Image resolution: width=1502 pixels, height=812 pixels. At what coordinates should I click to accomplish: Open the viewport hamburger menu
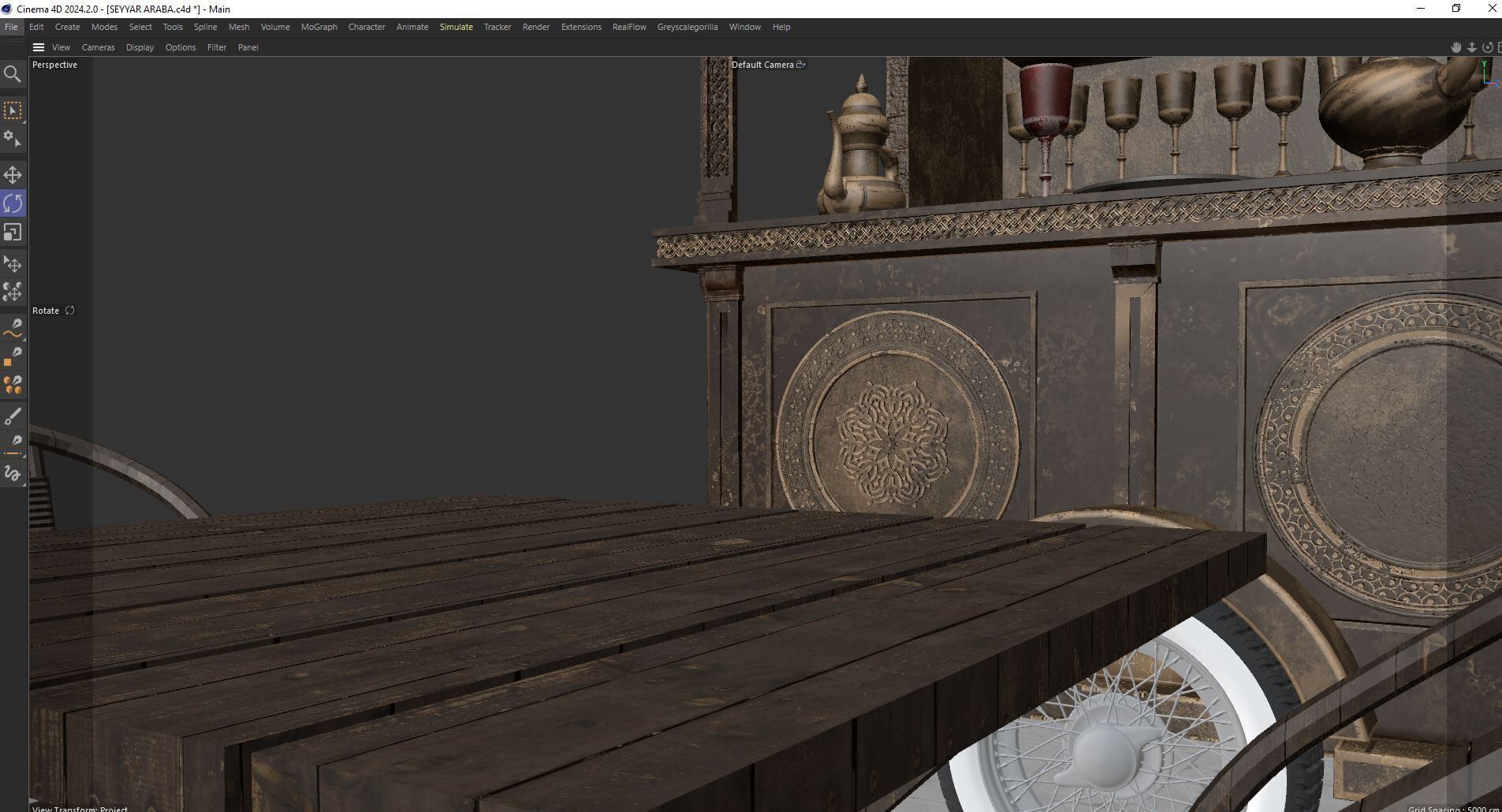[38, 47]
